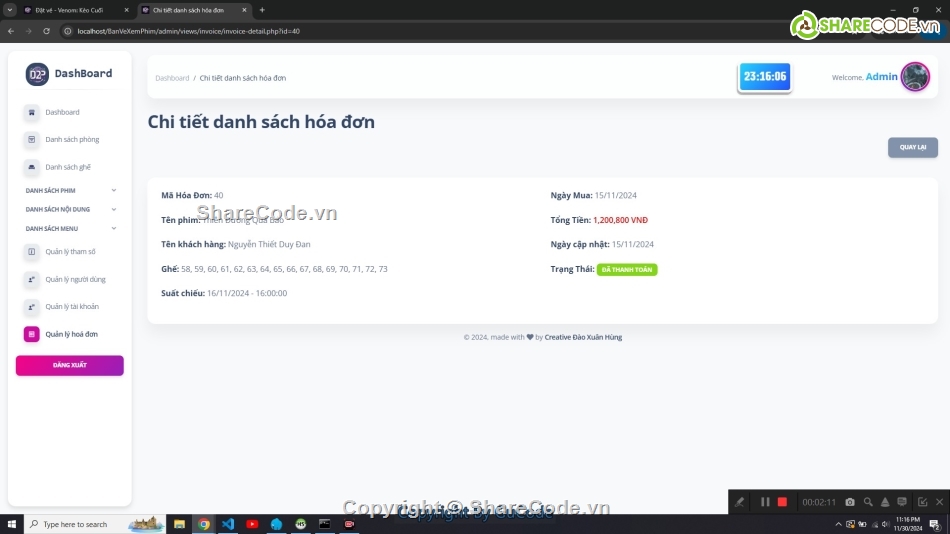Viewport: 950px width, 534px height.
Task: Click the Quản lý người dùng icon
Action: 32,279
